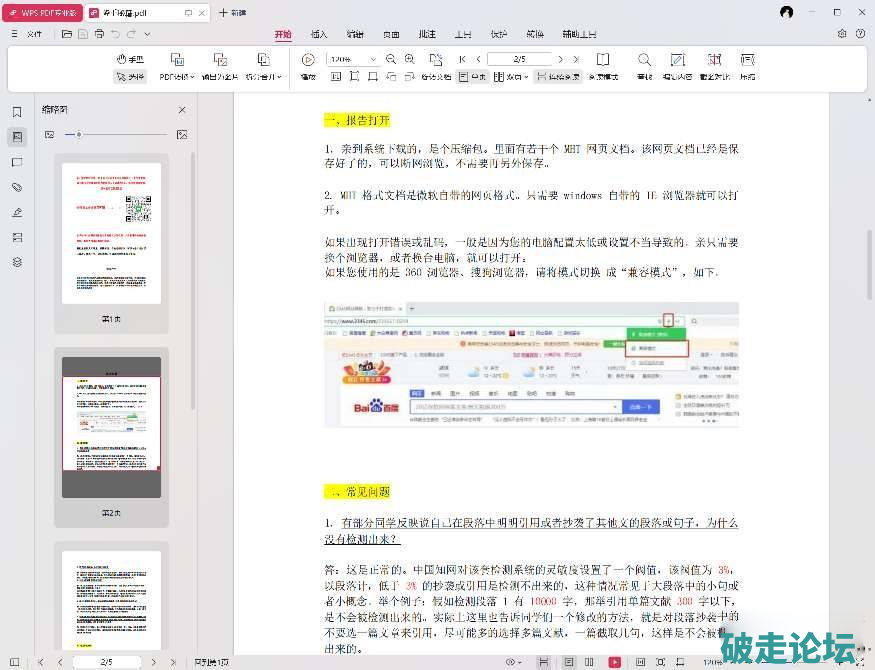
Task: Open the Annotate ribbon tab
Action: pos(427,34)
